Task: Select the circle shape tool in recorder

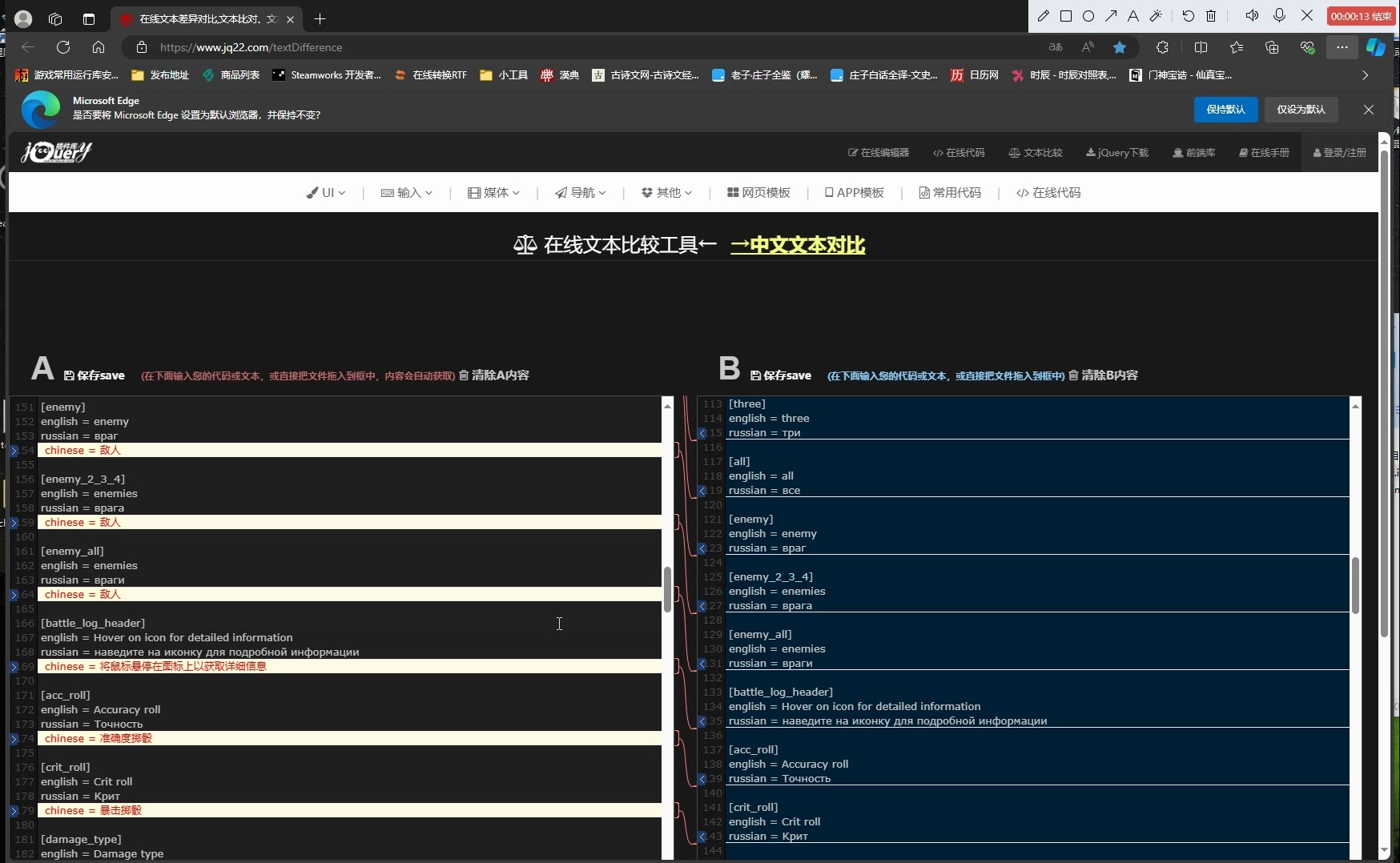Action: (1088, 15)
